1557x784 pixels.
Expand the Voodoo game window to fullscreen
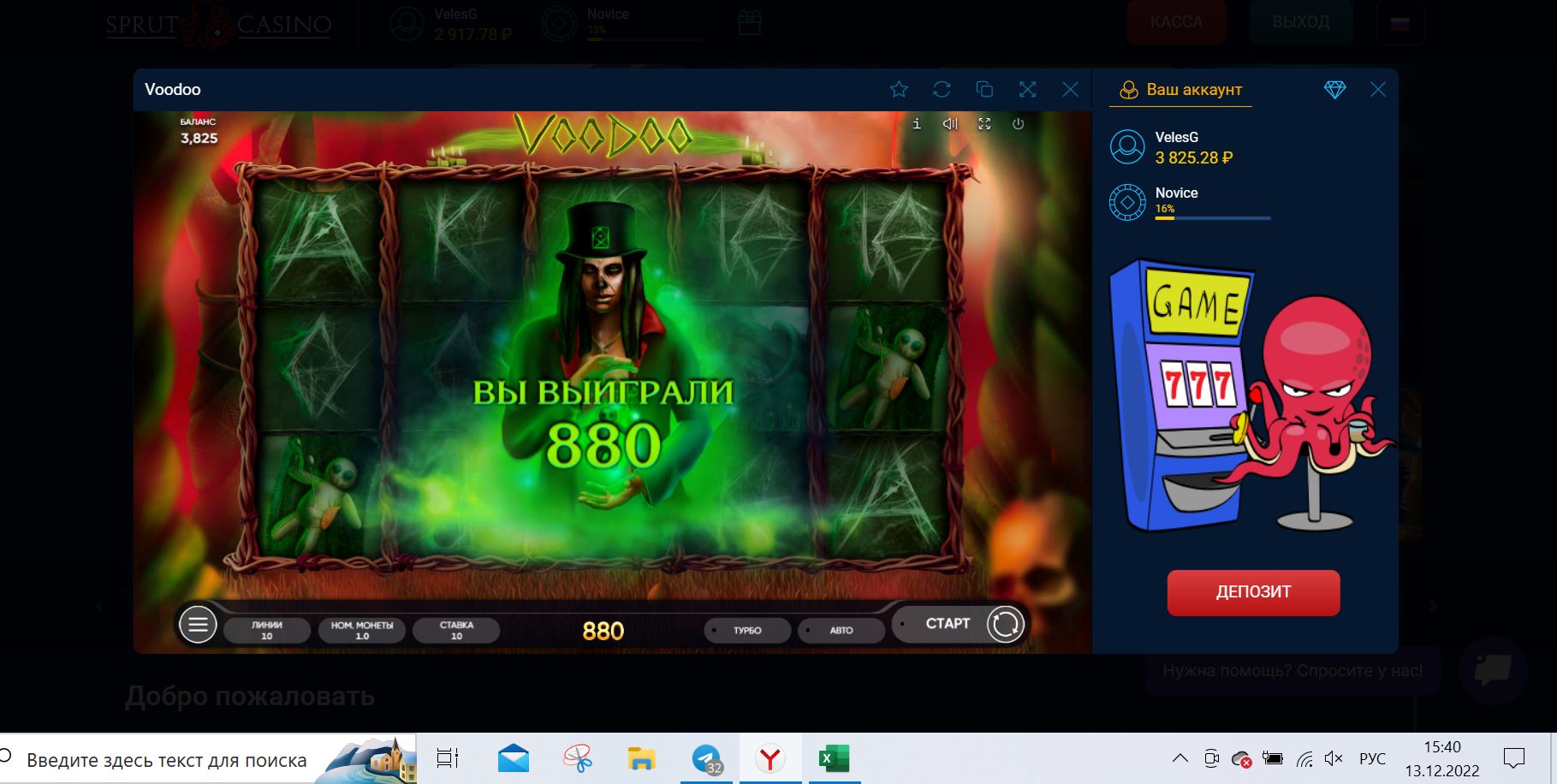(x=1027, y=90)
